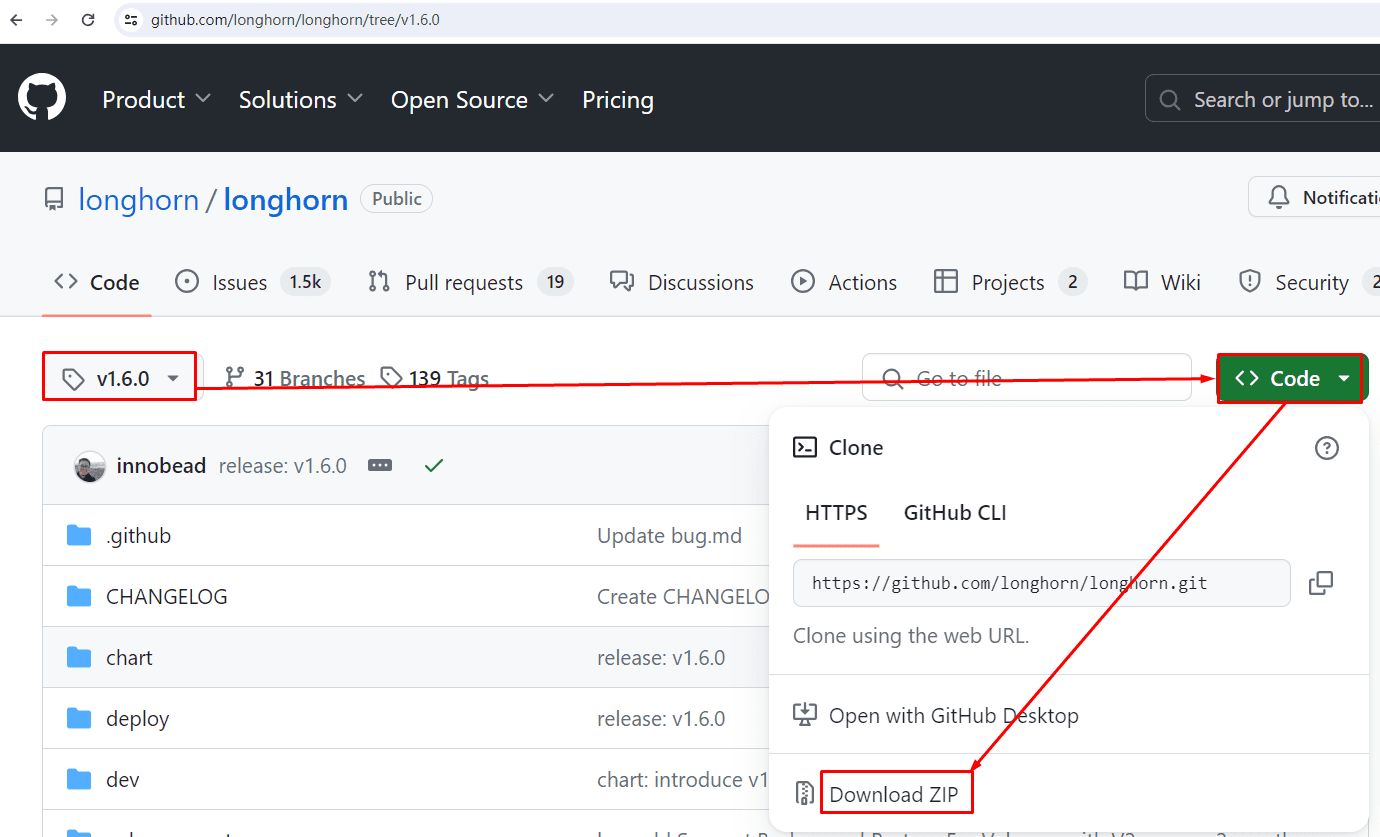
Task: Open the green Code dropdown button
Action: coord(1292,378)
